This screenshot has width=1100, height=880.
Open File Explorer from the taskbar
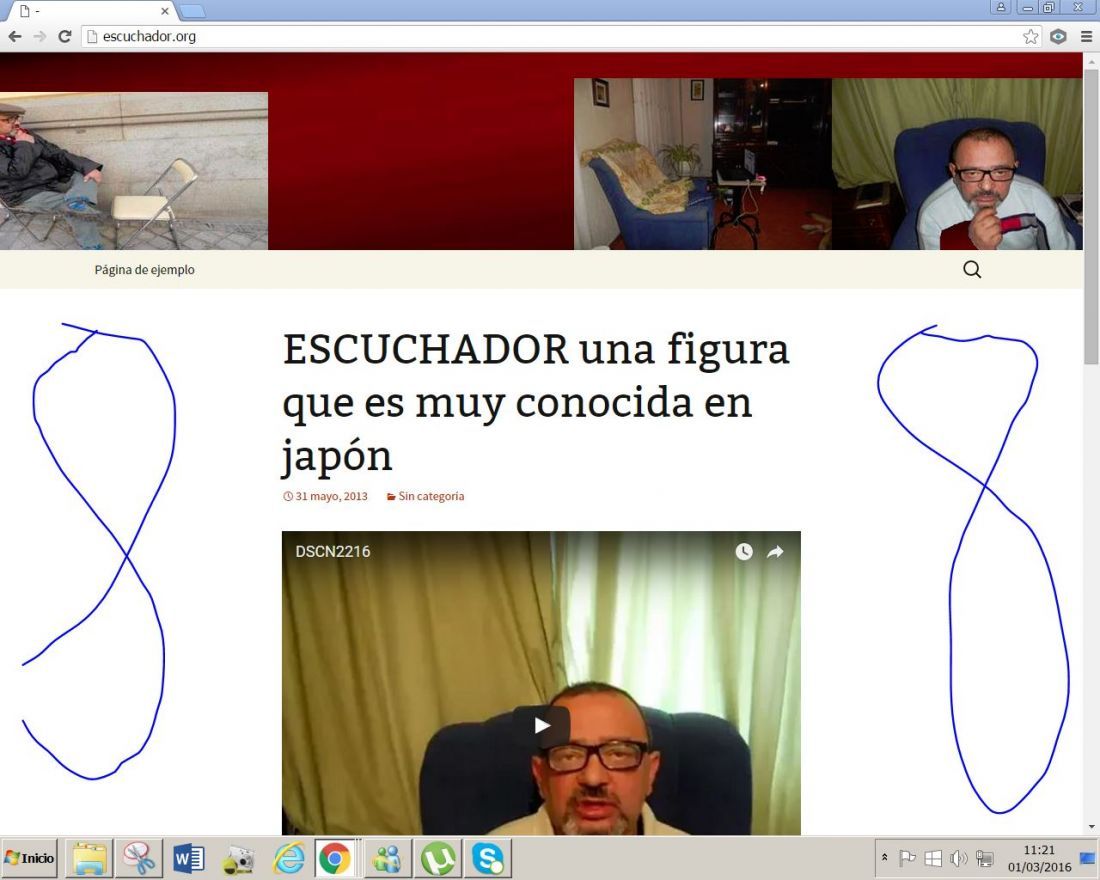[90, 858]
